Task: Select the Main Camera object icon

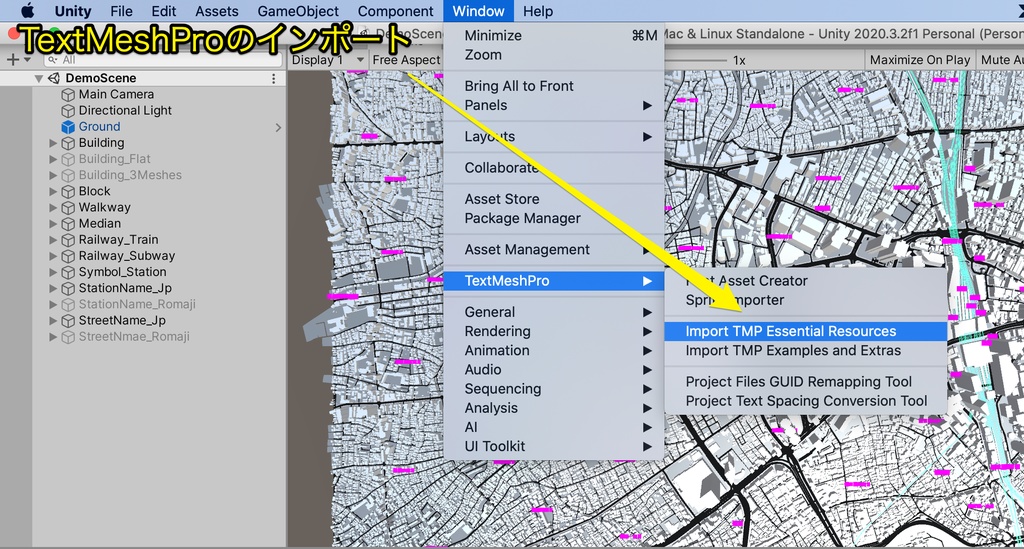Action: pyautogui.click(x=68, y=95)
